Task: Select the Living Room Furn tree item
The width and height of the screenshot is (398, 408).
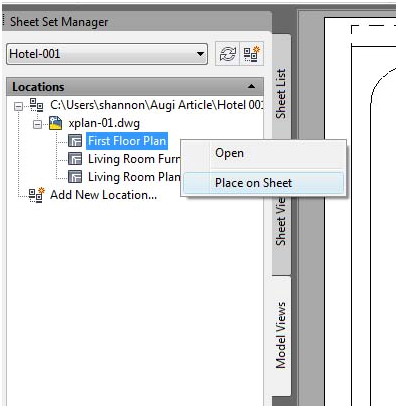Action: coord(134,159)
